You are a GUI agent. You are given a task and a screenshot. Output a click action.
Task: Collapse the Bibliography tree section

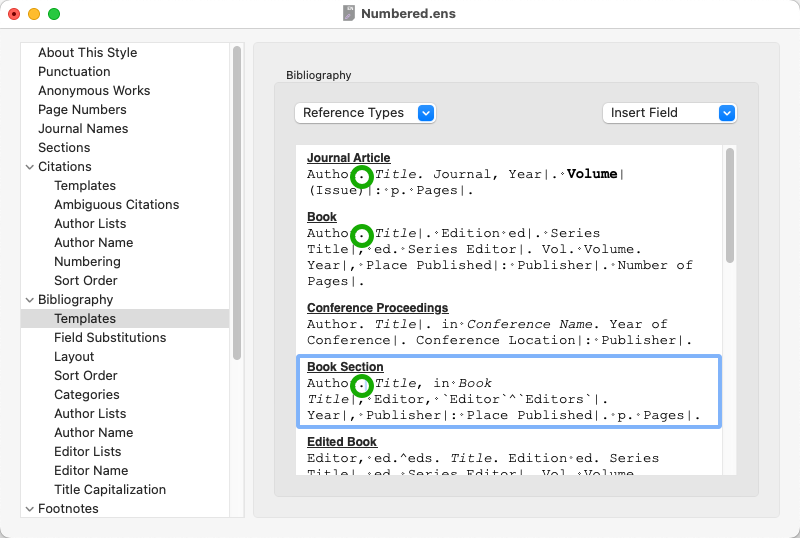coord(29,300)
